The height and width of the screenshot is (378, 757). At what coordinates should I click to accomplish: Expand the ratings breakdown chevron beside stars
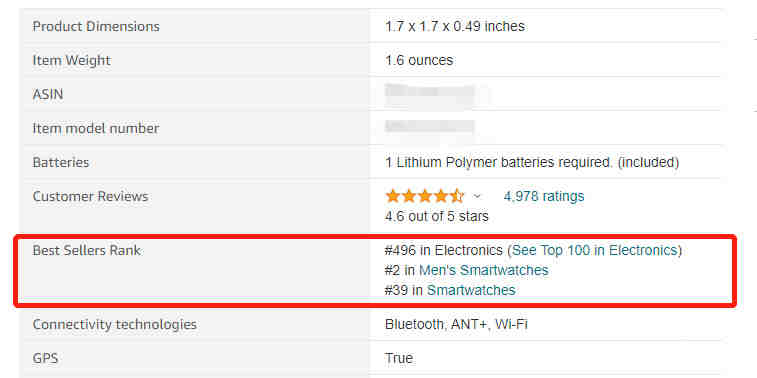(477, 196)
